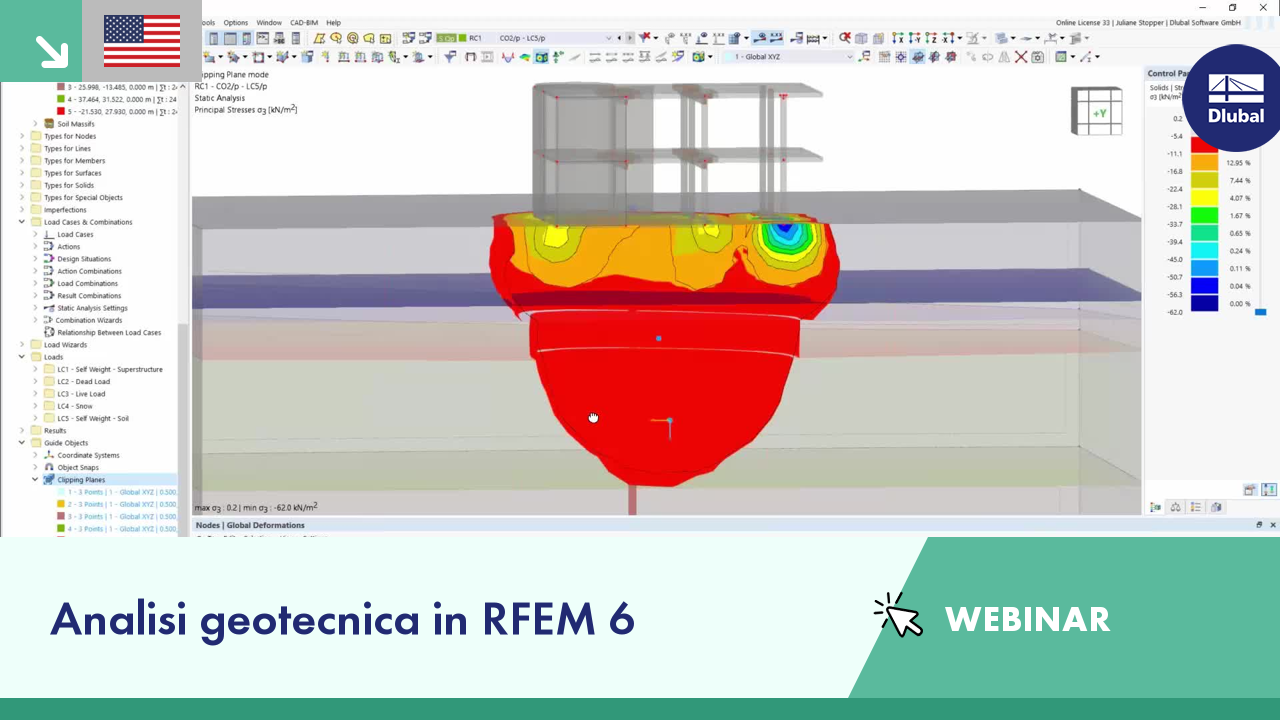Viewport: 1280px width, 720px height.
Task: Click the new polygon surface toolbar icon
Action: coord(320,38)
